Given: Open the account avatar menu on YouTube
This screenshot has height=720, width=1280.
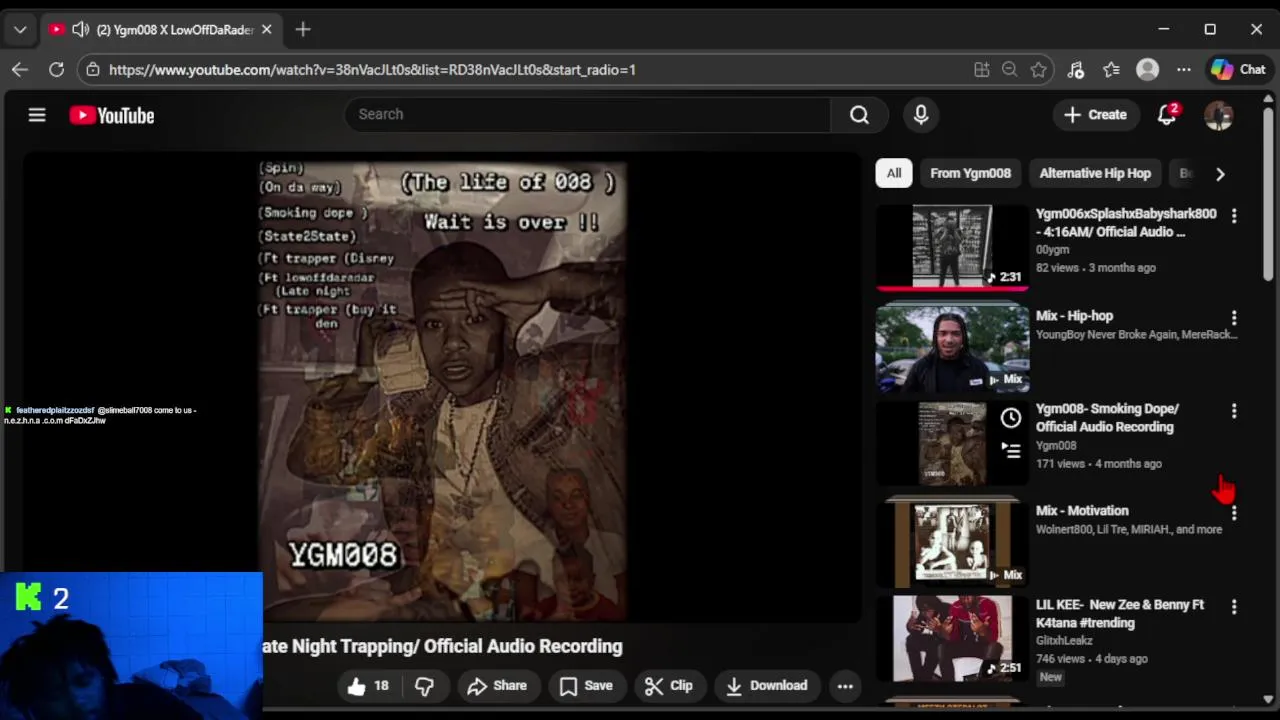Looking at the screenshot, I should click(x=1218, y=115).
